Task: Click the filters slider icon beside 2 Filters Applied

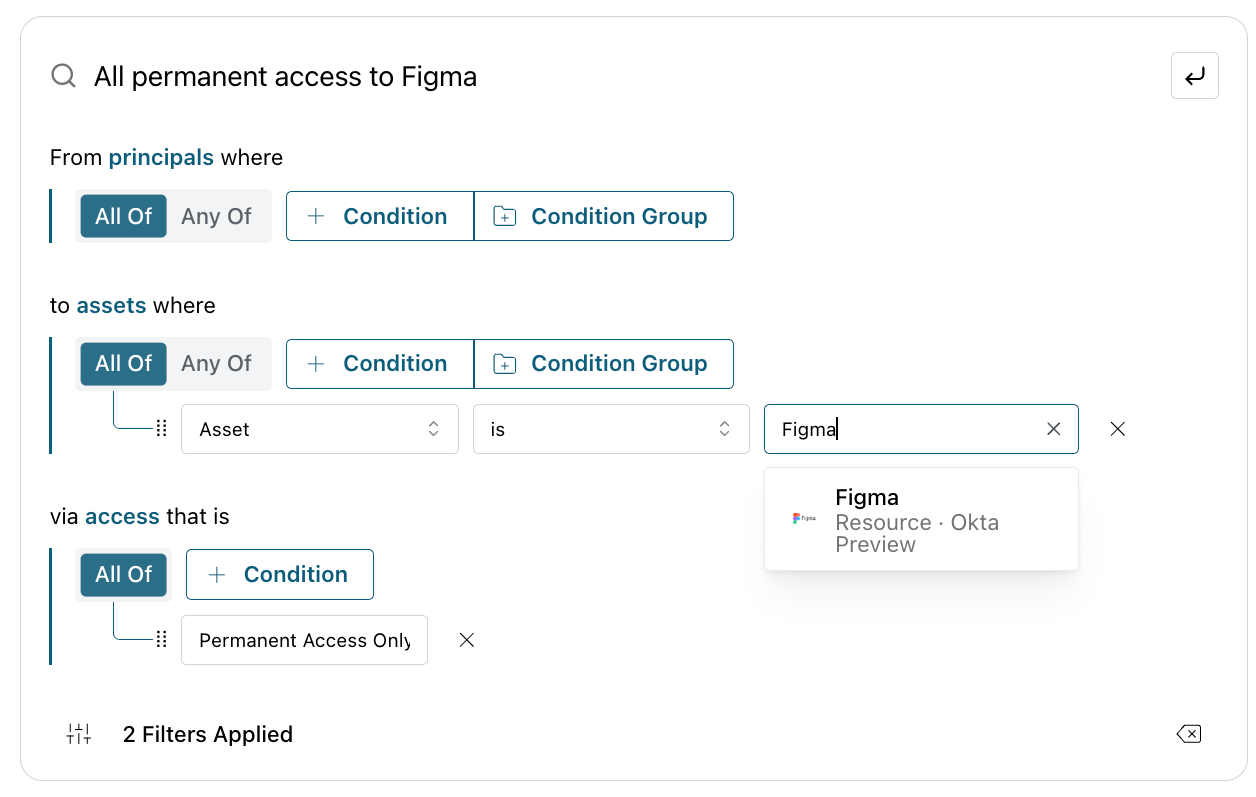Action: (79, 734)
